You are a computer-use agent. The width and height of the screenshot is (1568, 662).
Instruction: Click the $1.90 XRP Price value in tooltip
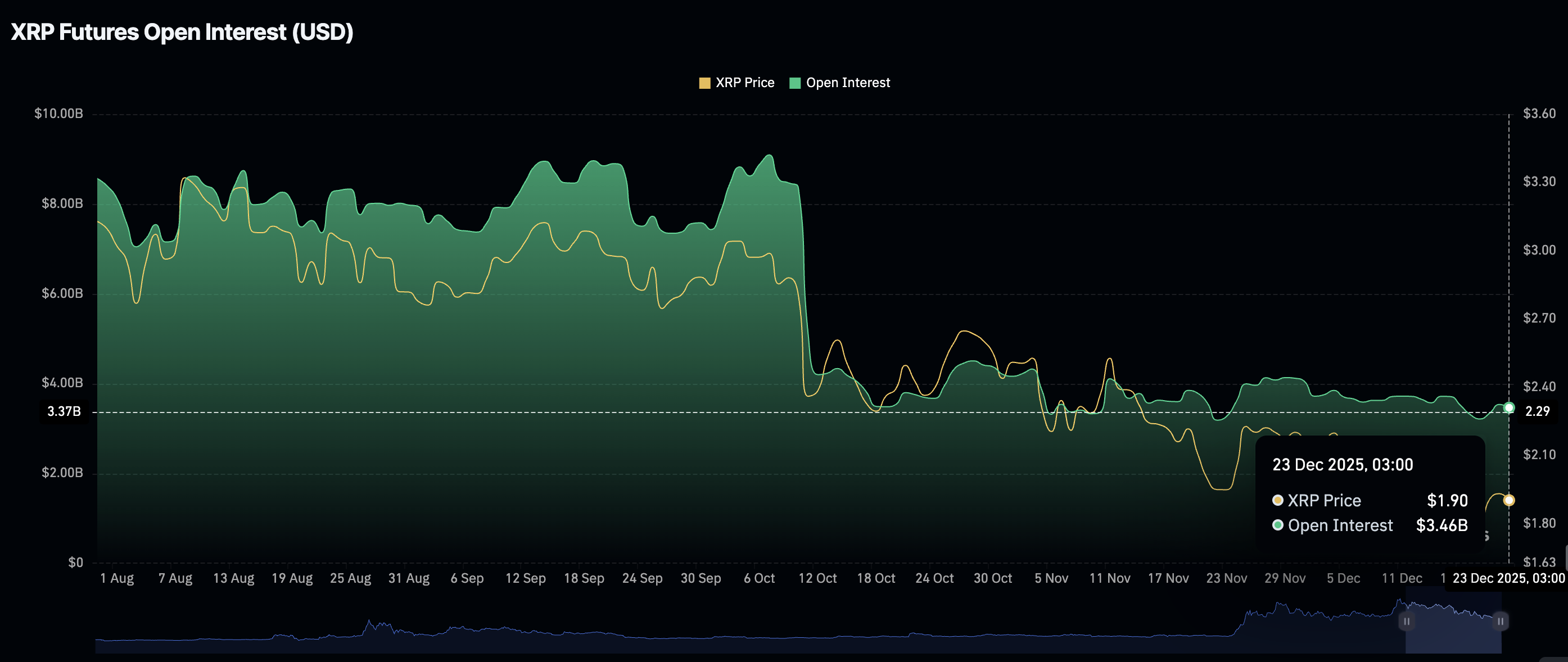pos(1448,500)
